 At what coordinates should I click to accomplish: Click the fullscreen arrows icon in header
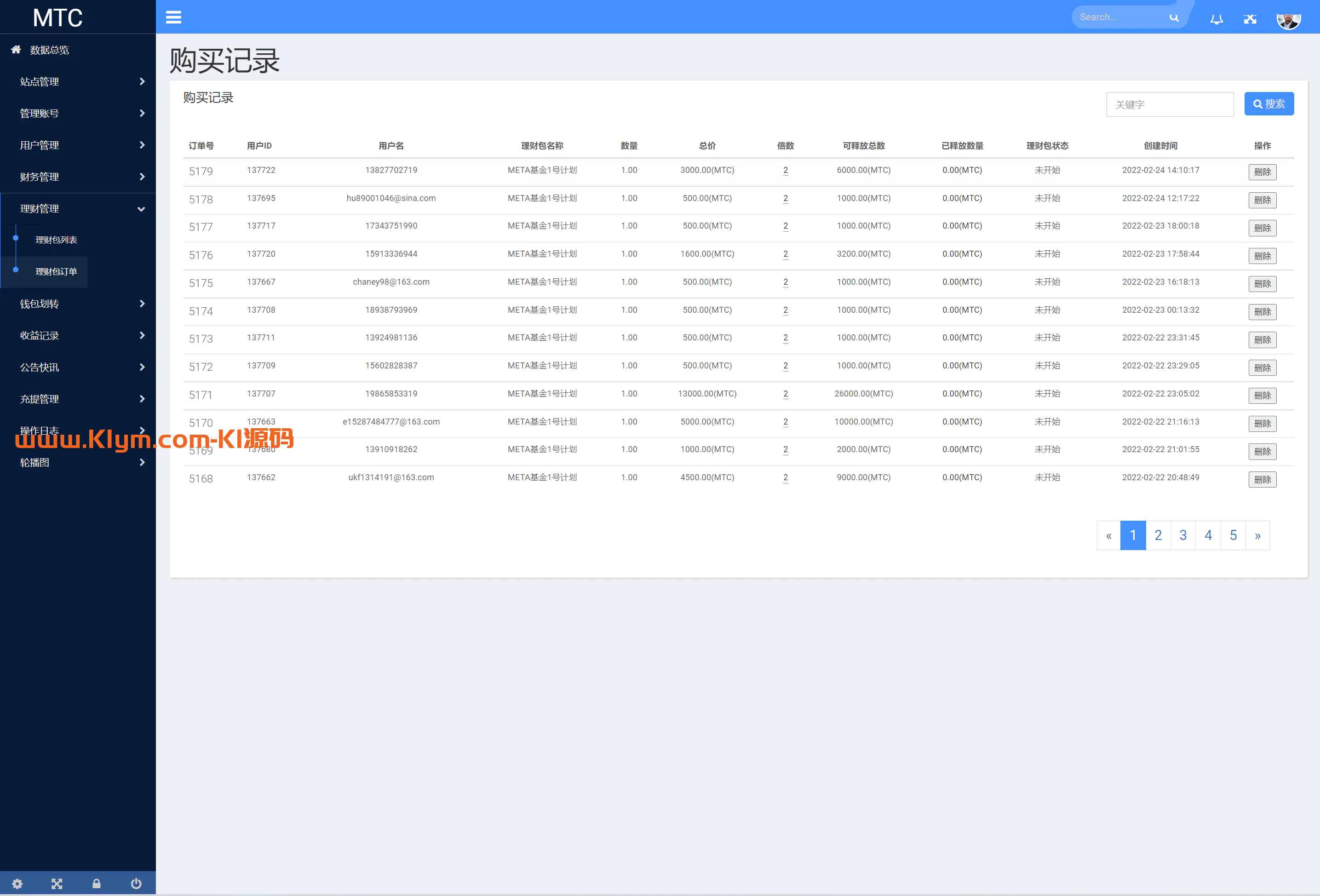point(1250,19)
